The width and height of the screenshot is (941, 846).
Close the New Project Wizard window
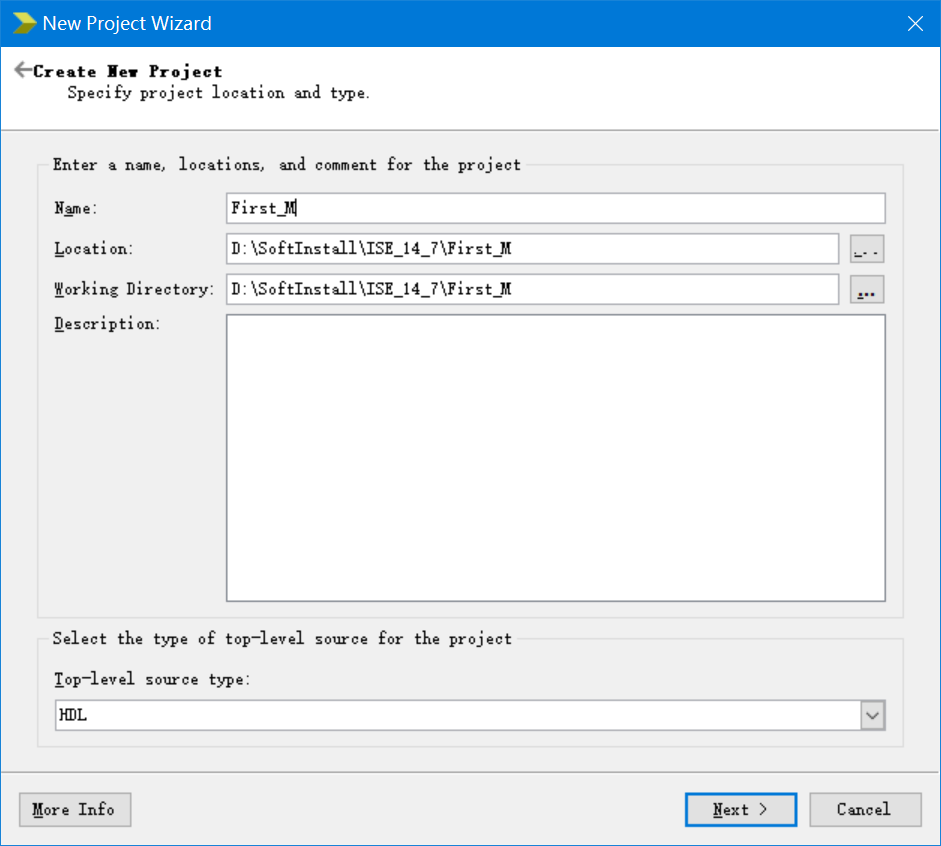click(914, 24)
